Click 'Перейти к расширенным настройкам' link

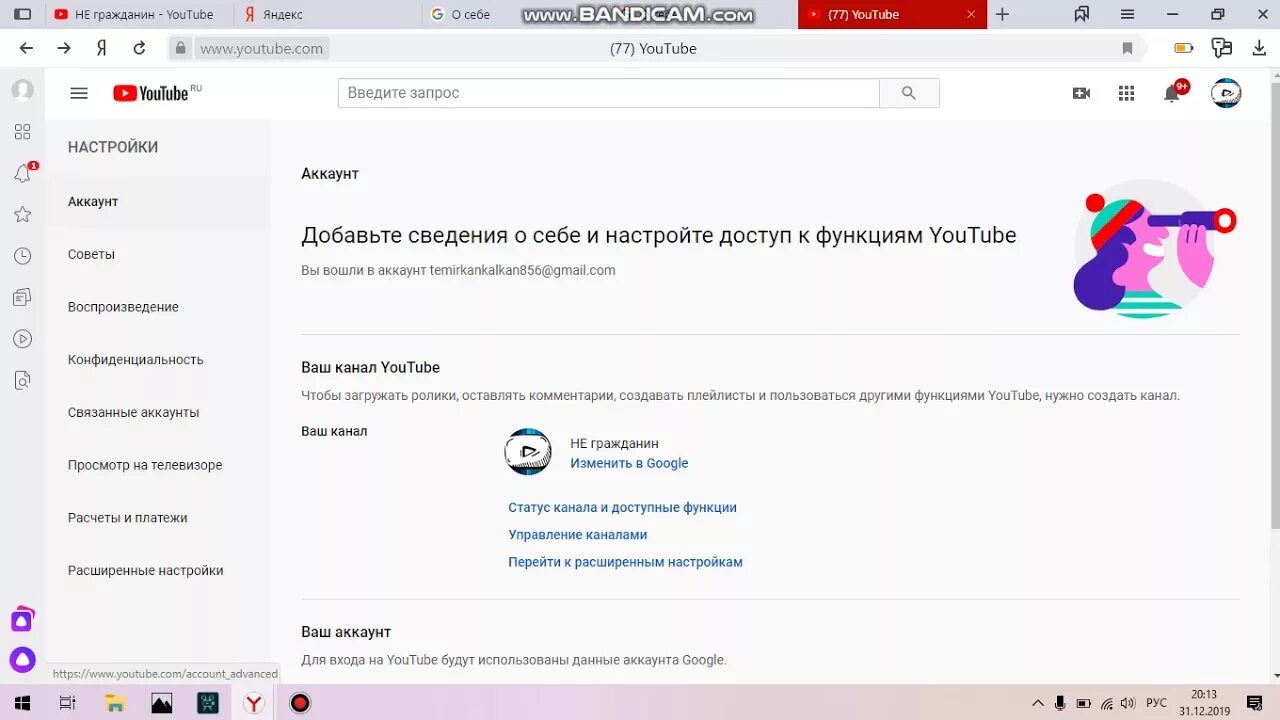tap(625, 562)
